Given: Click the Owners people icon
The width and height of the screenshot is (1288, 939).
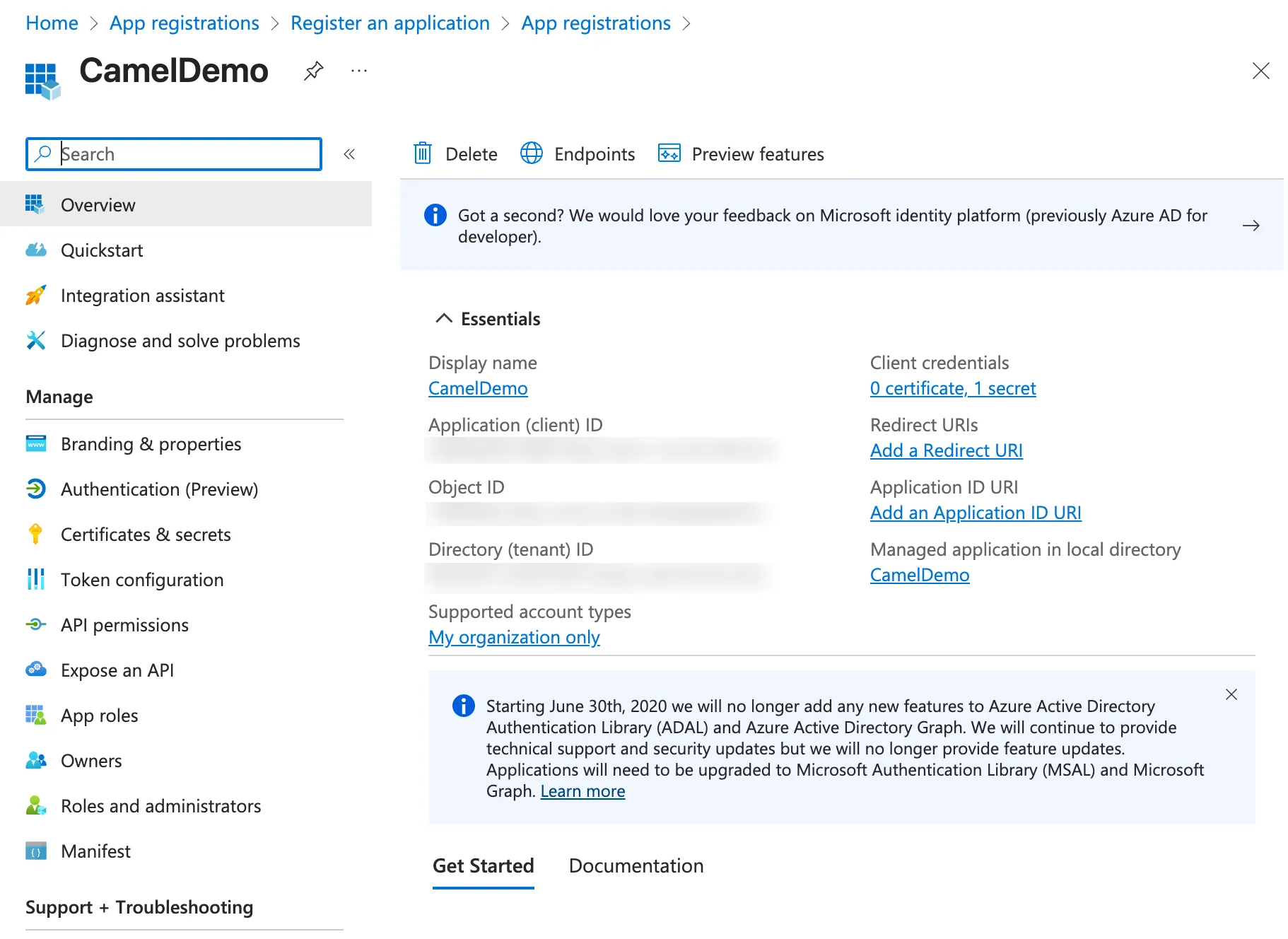Looking at the screenshot, I should (36, 760).
